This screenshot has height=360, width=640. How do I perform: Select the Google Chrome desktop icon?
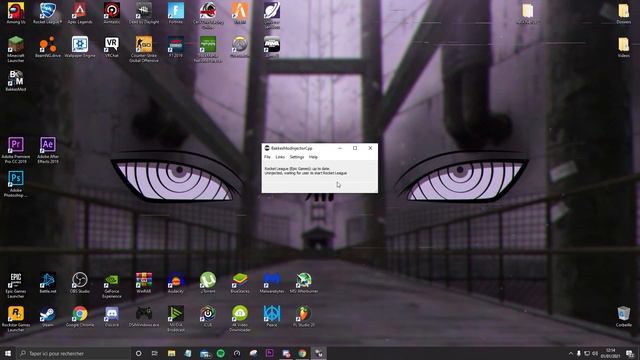pyautogui.click(x=80, y=316)
